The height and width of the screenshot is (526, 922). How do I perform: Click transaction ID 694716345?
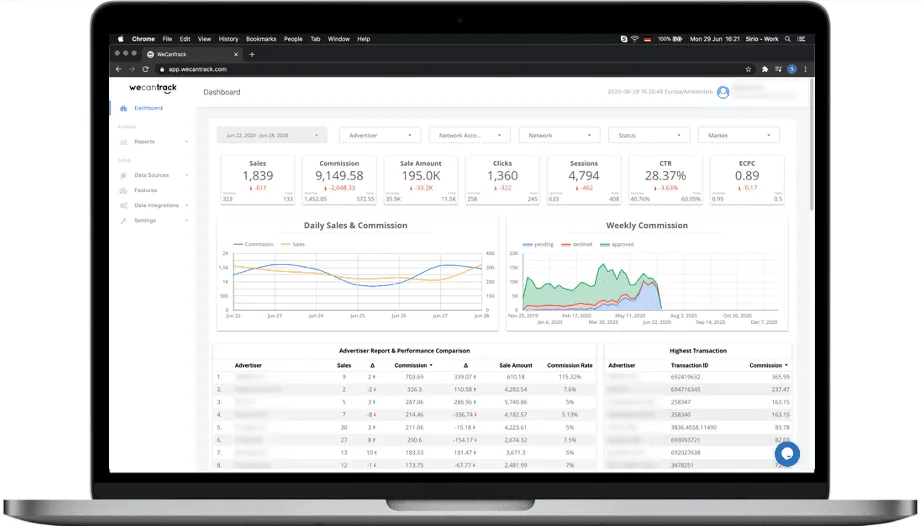685,390
